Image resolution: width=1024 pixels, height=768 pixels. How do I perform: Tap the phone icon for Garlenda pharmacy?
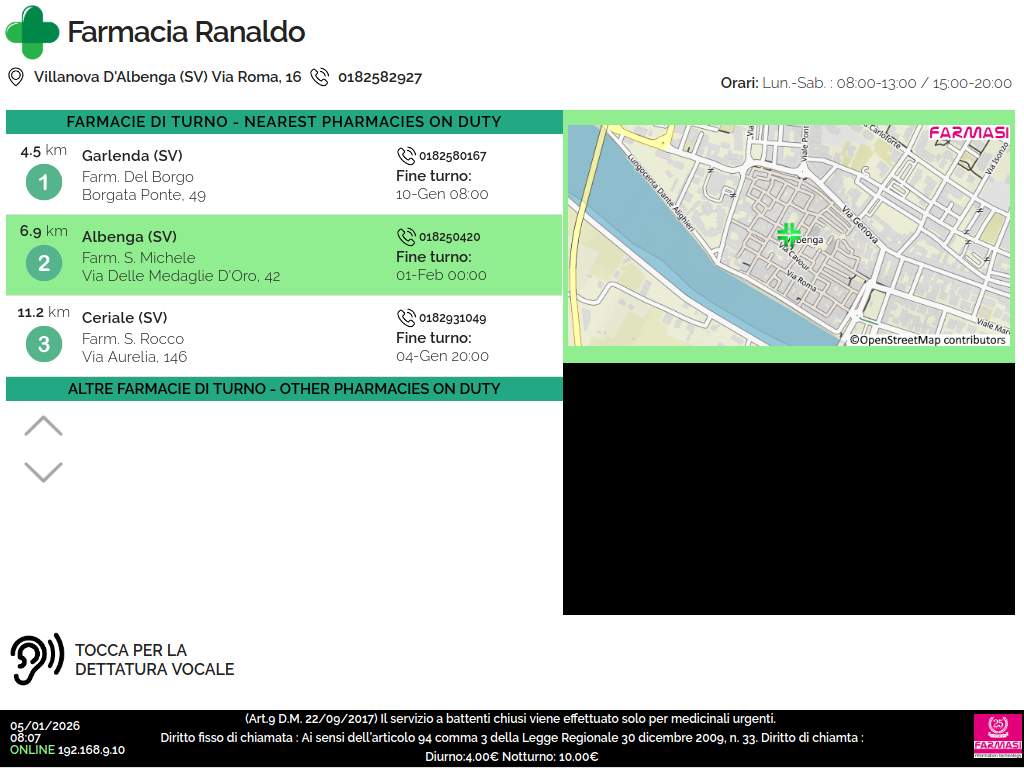coord(406,156)
